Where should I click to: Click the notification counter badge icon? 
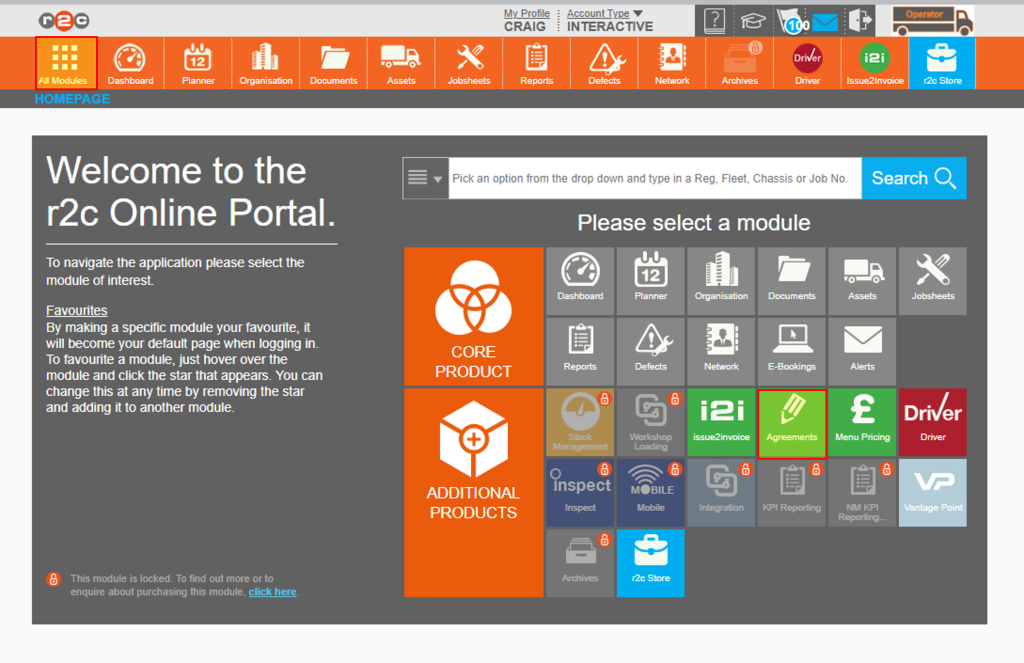pos(793,22)
